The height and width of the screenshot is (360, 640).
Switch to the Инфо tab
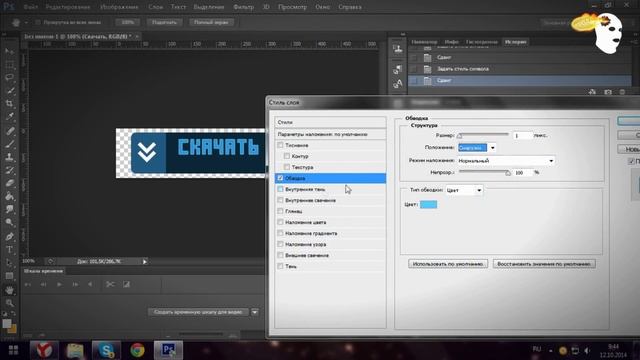point(451,42)
